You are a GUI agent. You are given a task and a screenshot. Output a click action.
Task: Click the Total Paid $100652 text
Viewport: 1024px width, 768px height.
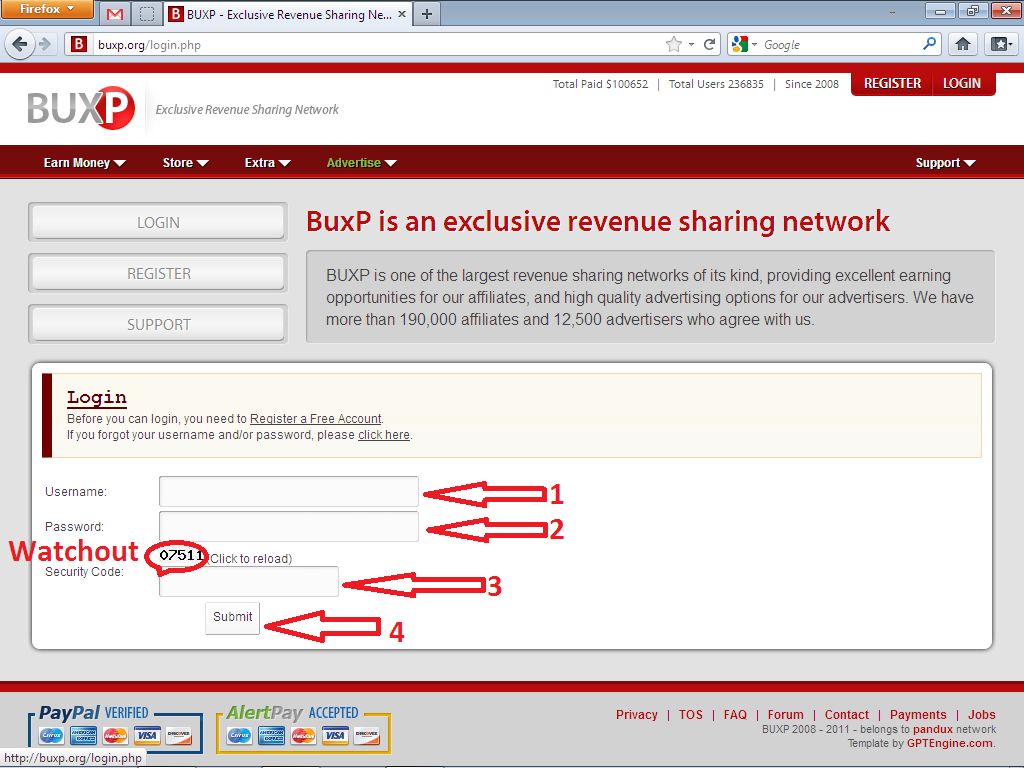pyautogui.click(x=600, y=84)
